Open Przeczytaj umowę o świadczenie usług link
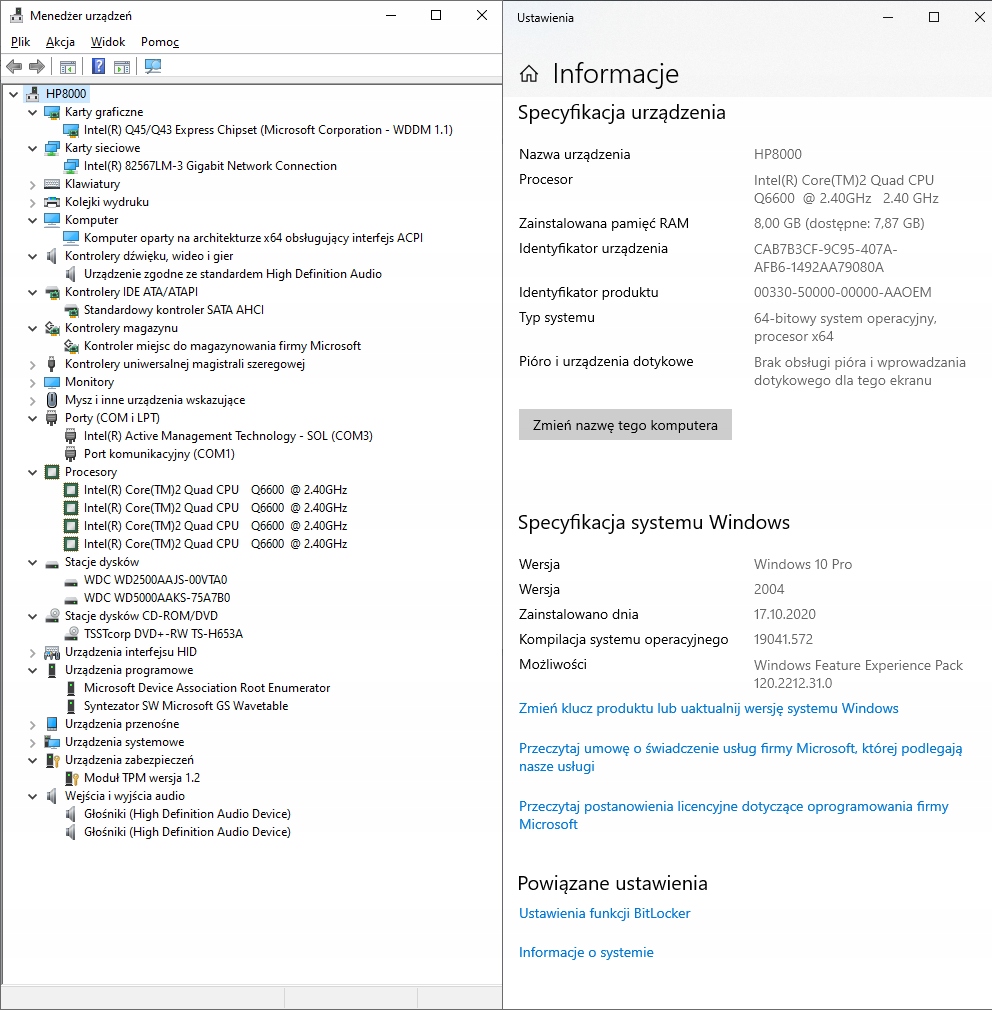 [x=741, y=758]
